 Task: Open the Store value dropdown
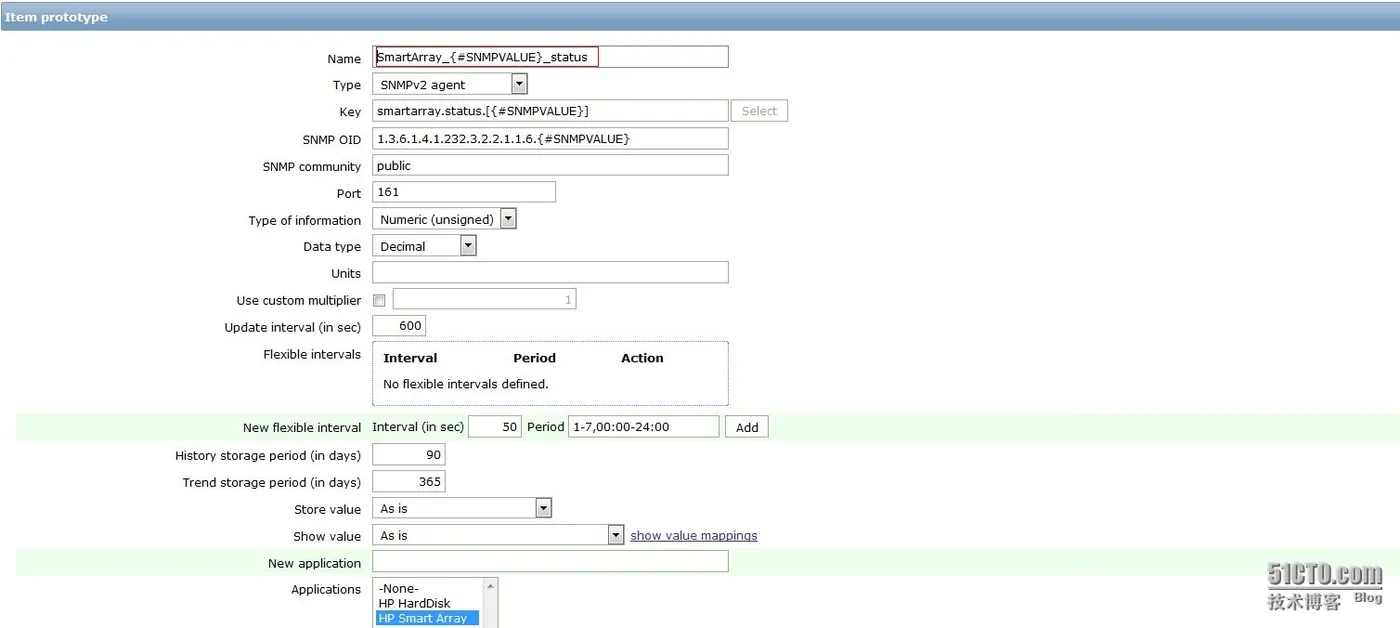[462, 509]
